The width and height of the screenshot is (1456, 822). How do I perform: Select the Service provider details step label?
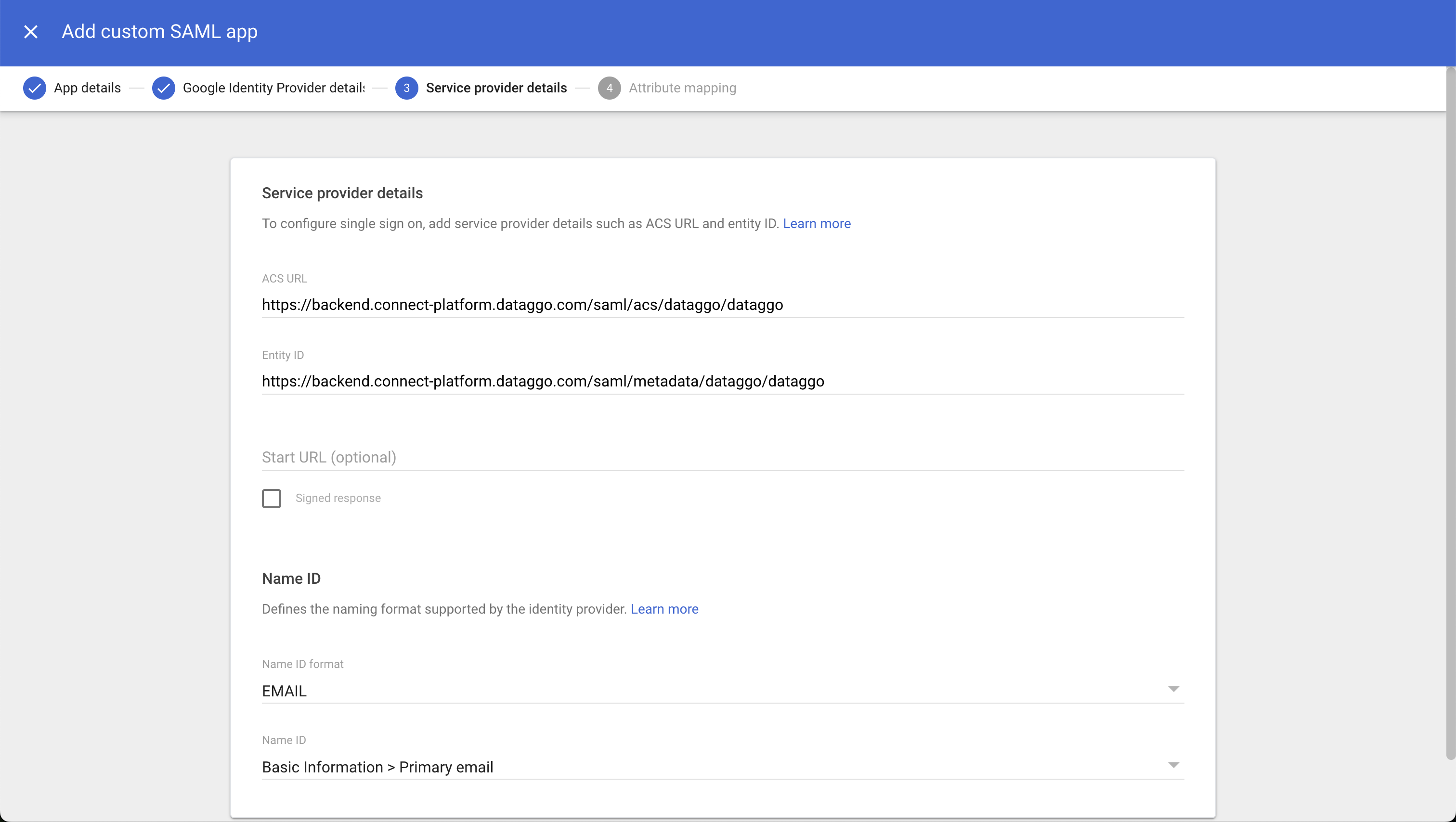click(496, 88)
